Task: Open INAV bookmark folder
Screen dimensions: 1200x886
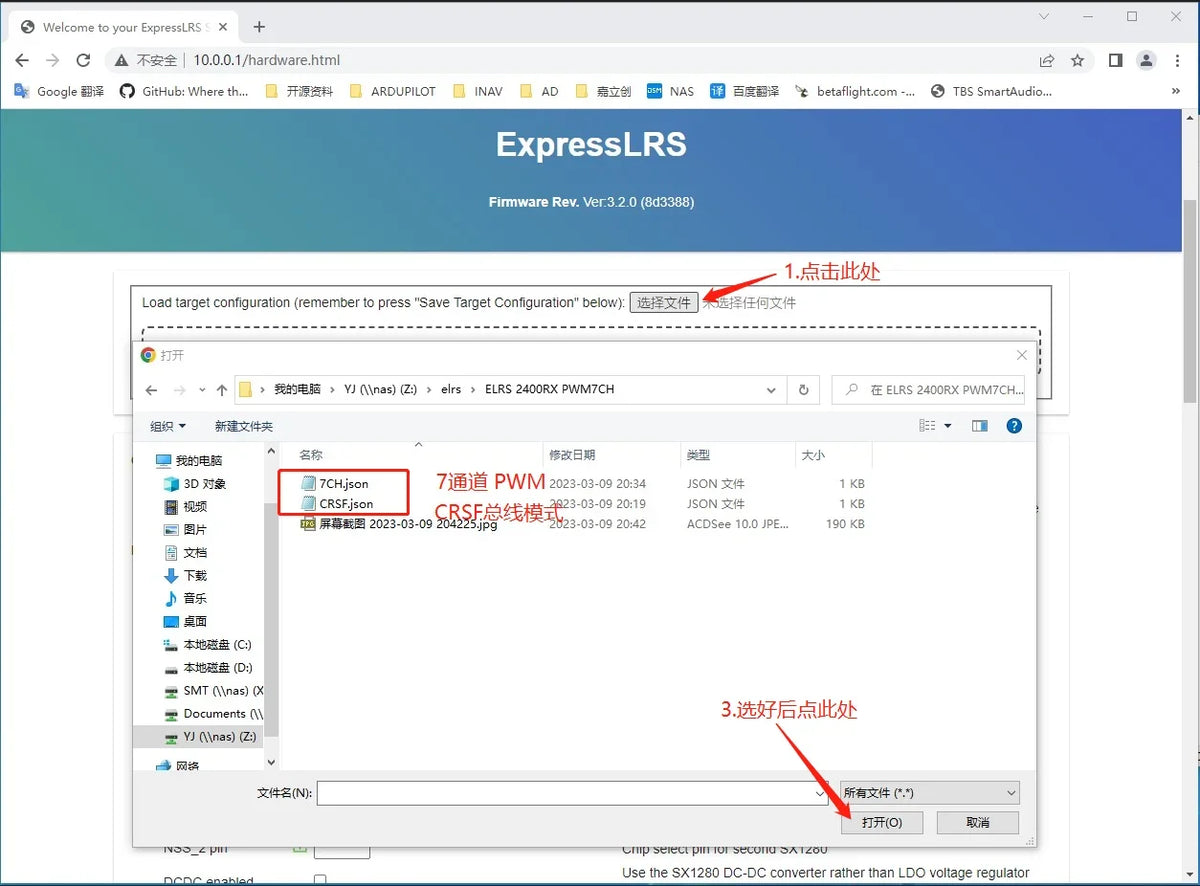Action: point(478,91)
